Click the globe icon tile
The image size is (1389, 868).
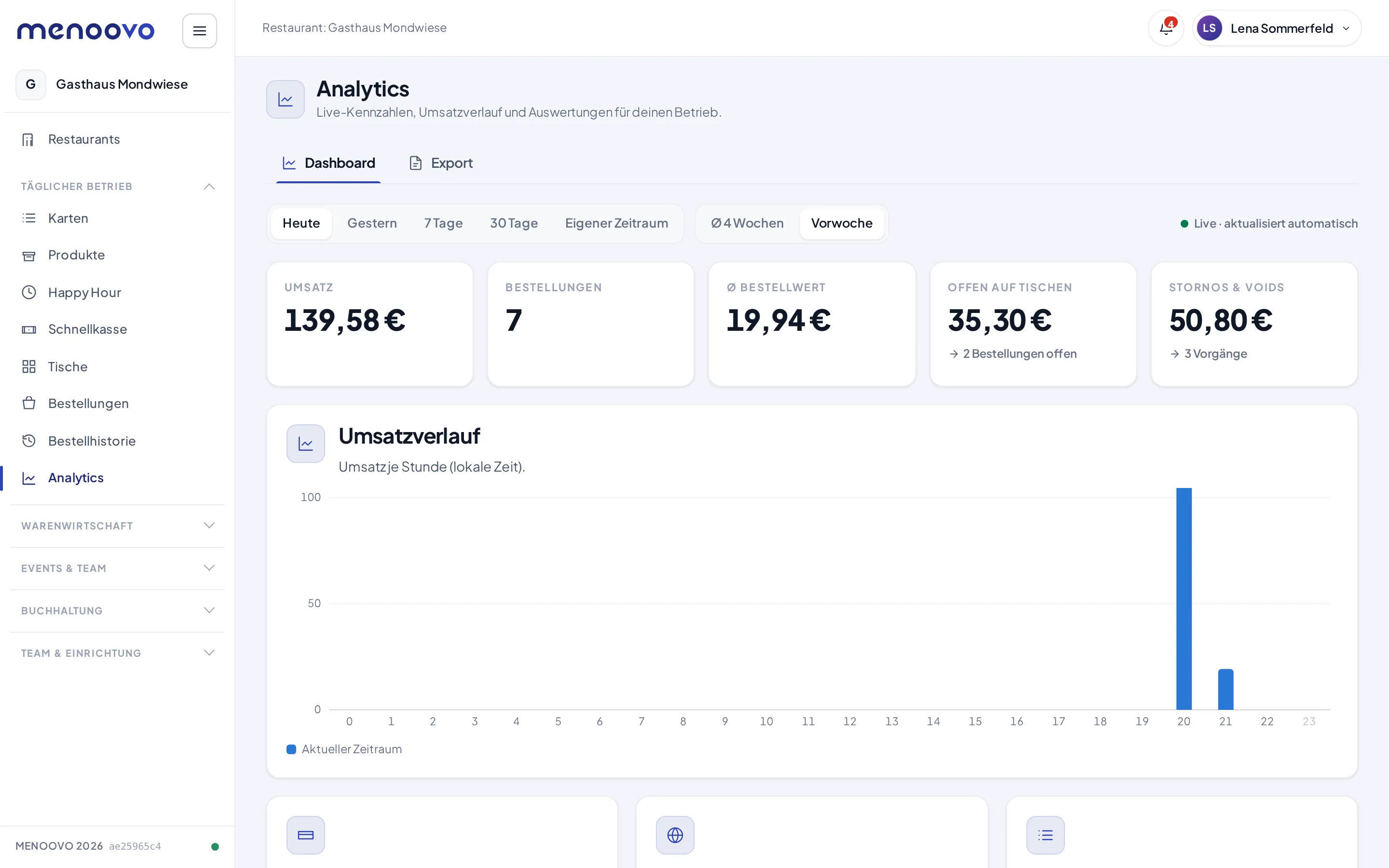tap(675, 835)
